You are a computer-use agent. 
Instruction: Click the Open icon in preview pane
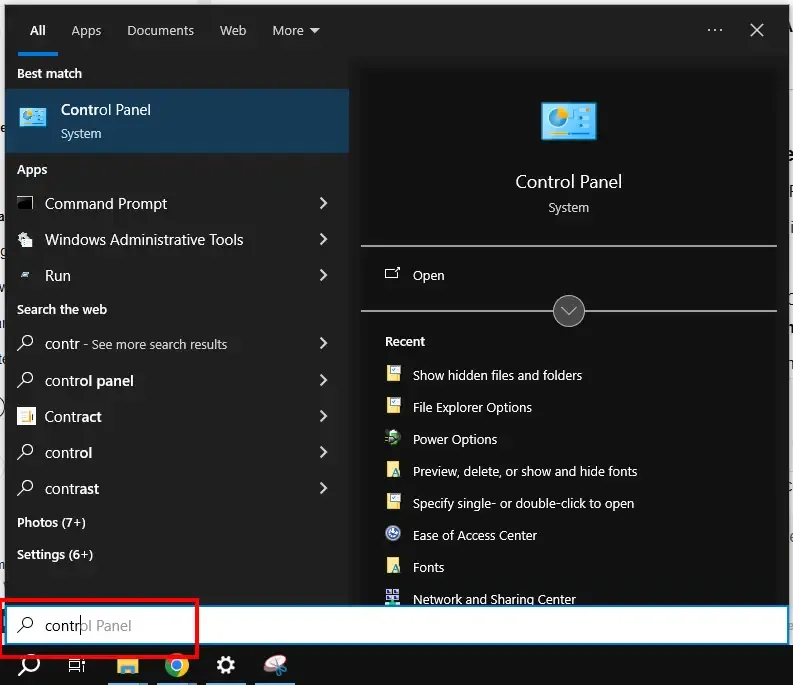(x=392, y=274)
